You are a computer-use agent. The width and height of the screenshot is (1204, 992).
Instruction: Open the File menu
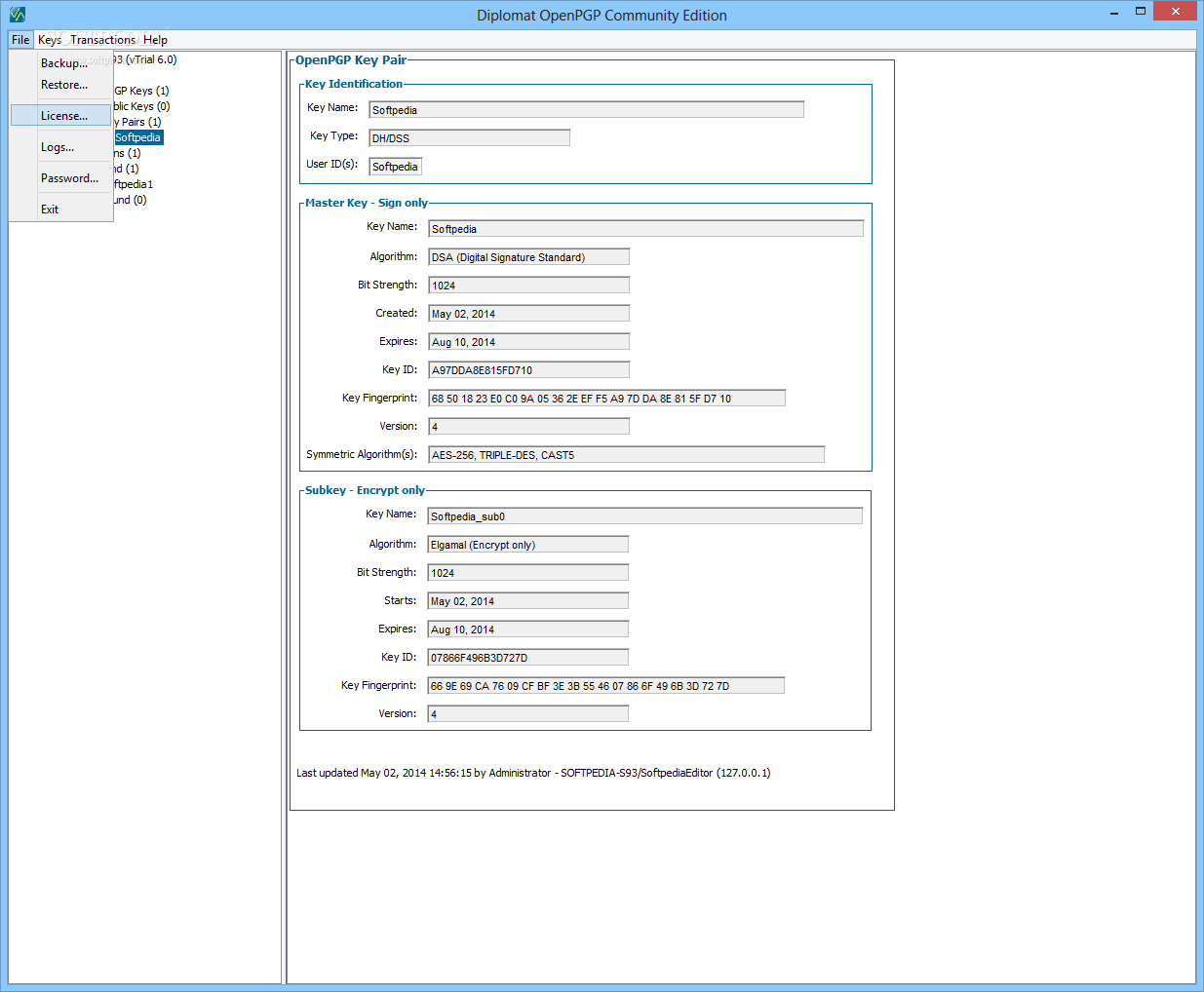20,40
